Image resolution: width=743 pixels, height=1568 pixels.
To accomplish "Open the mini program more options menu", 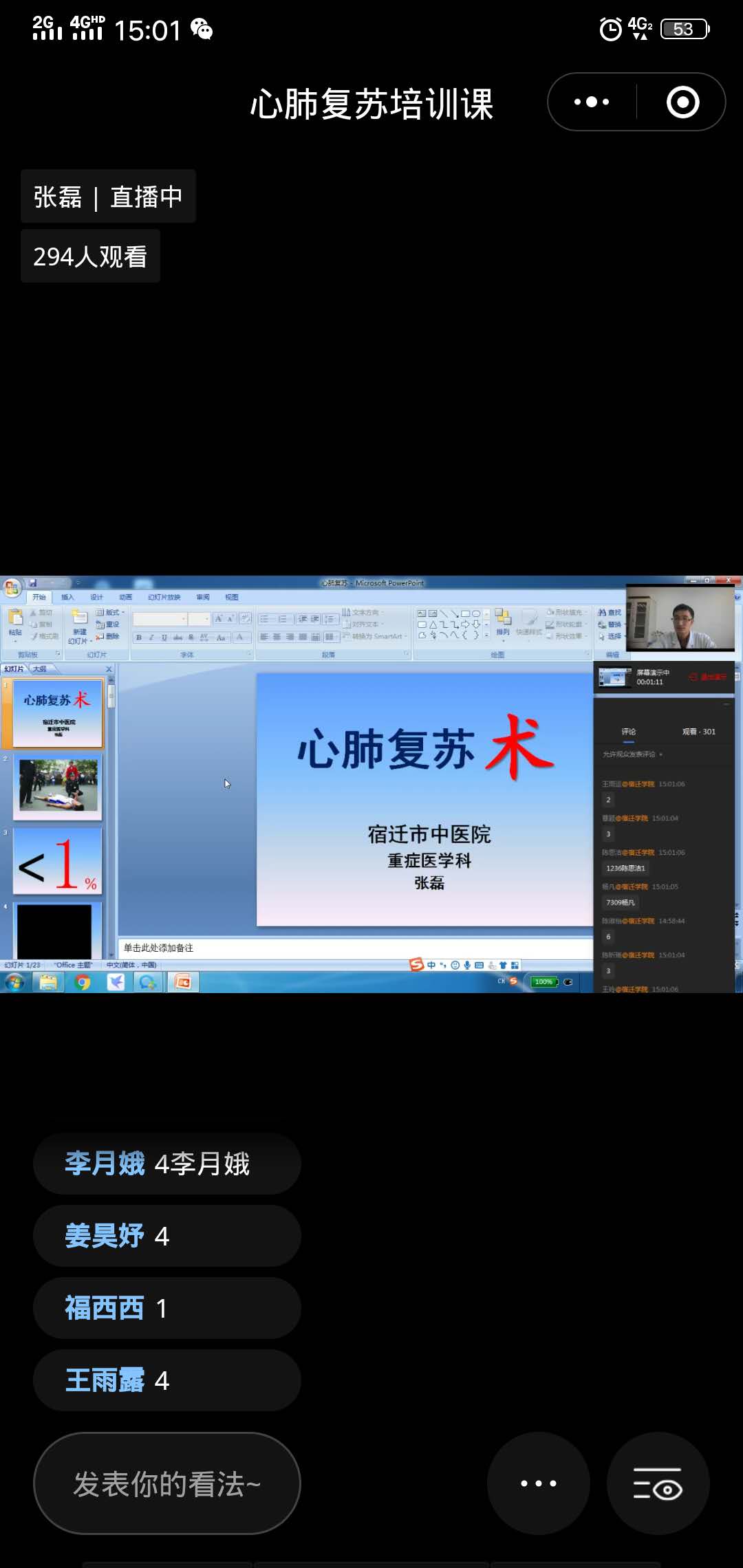I will (592, 102).
